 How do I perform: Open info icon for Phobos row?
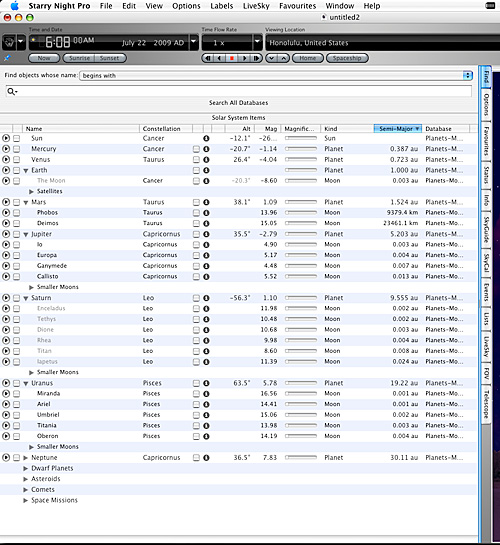206,212
